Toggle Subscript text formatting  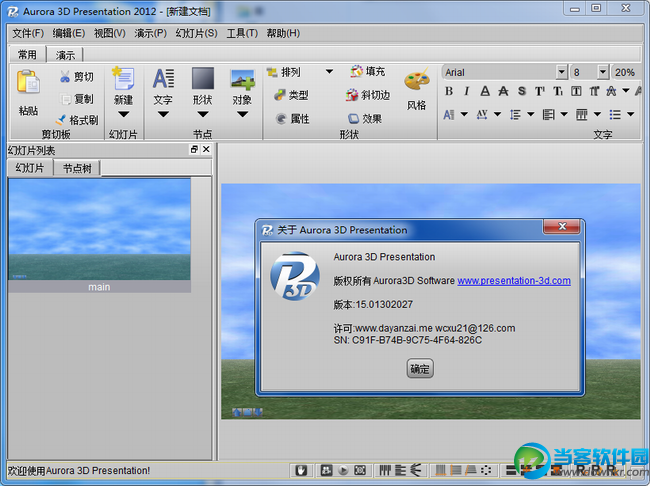tap(558, 91)
